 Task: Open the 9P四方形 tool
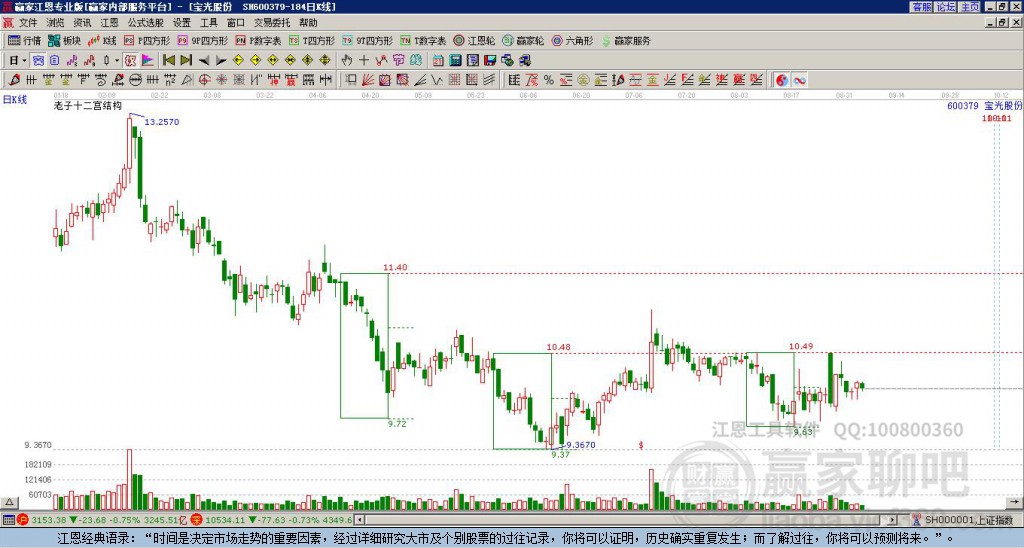[203, 40]
